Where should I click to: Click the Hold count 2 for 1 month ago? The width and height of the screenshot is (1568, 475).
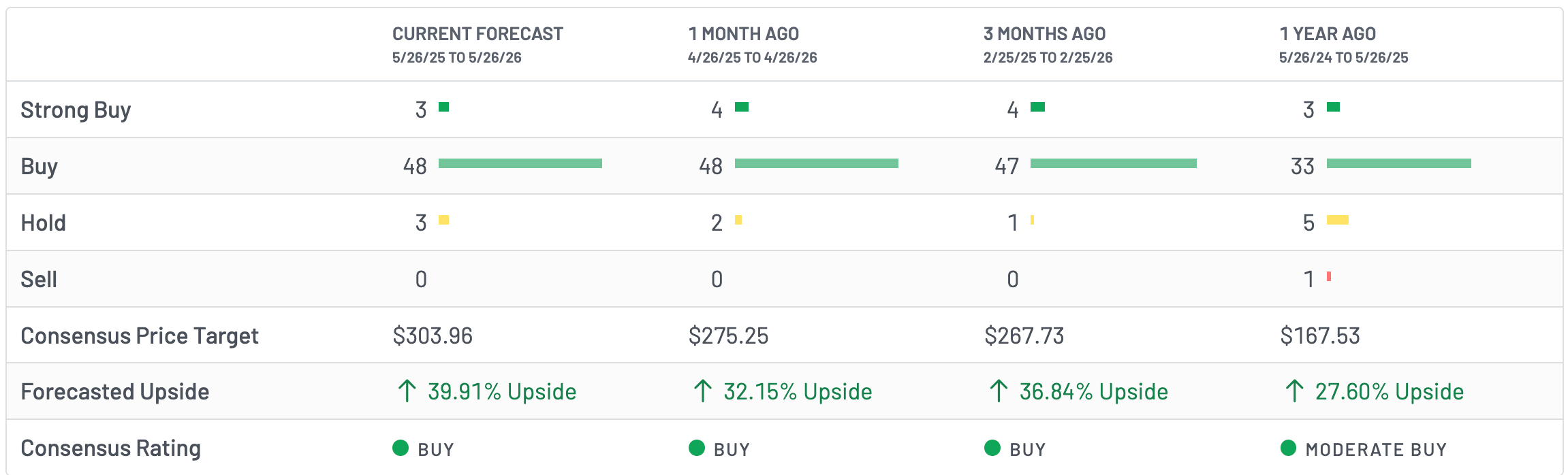coord(717,223)
